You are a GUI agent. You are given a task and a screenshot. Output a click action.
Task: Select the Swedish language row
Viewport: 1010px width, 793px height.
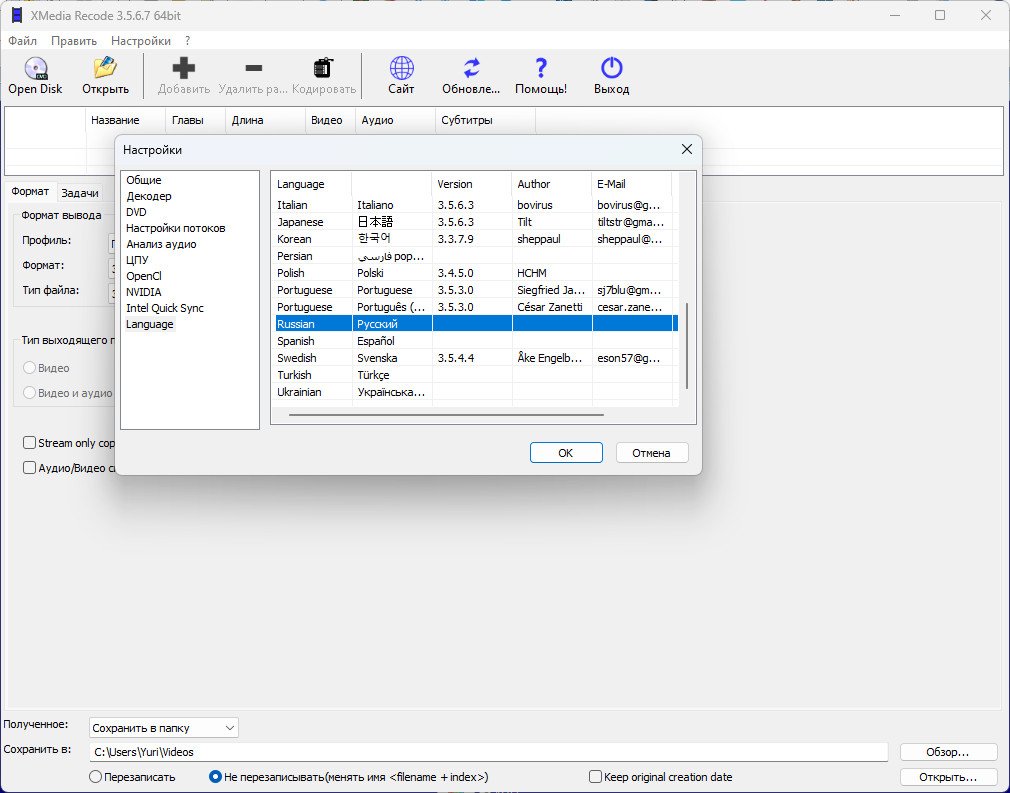(475, 358)
